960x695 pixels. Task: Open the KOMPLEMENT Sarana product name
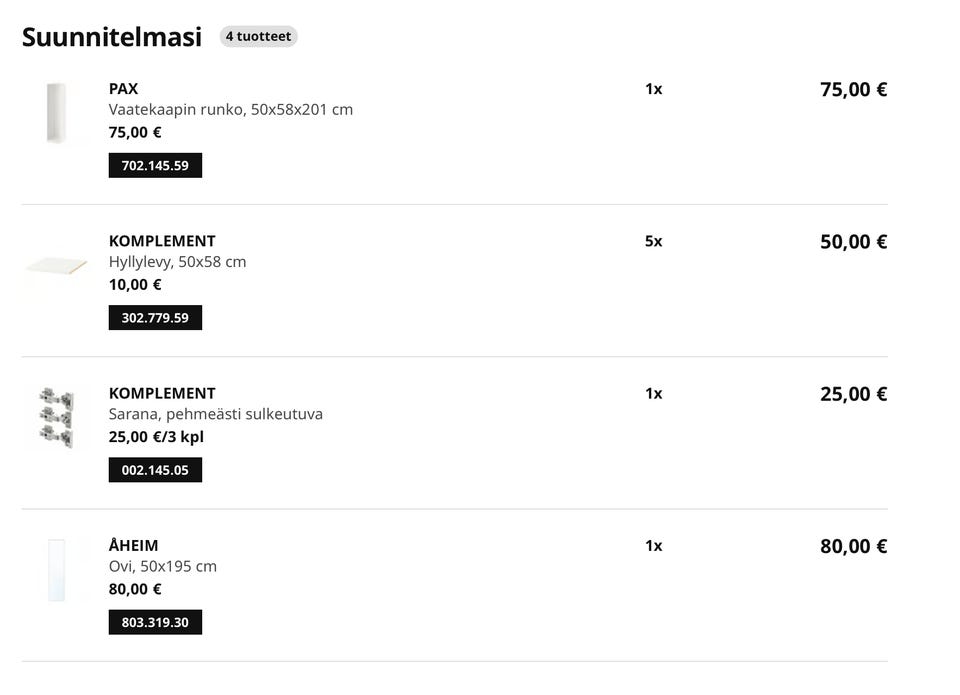[x=162, y=393]
